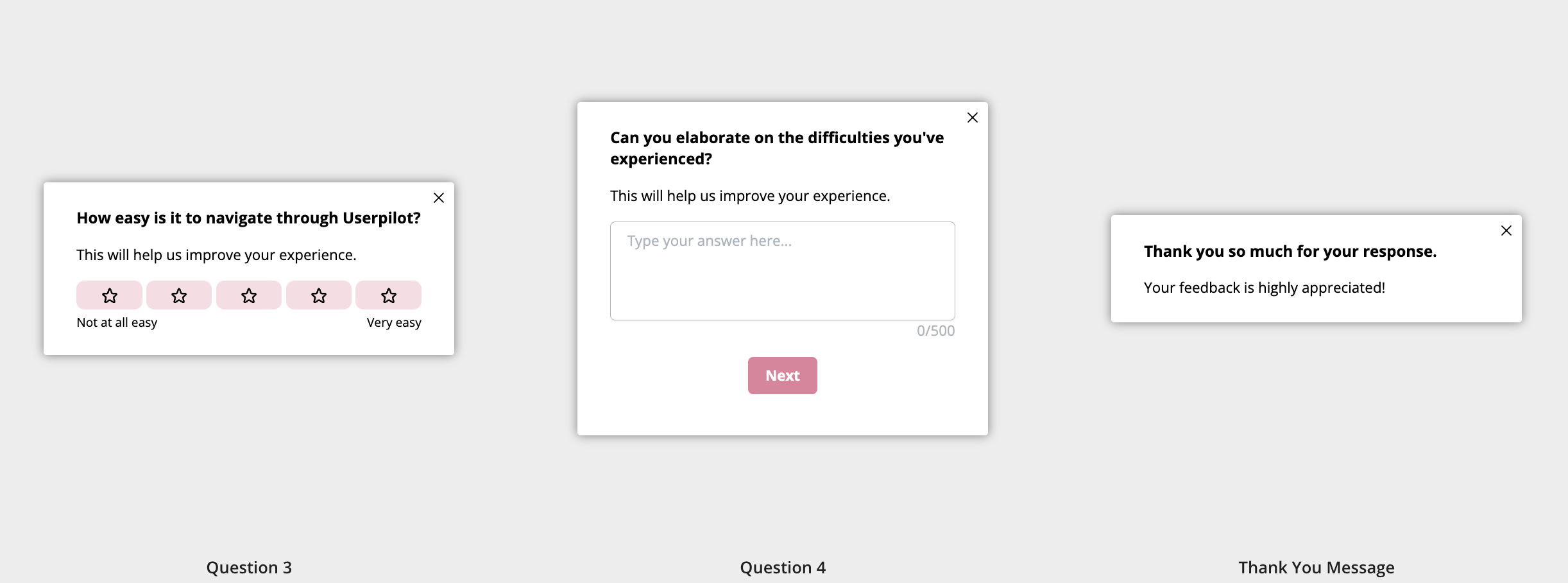Click 'Your feedback is highly appreciated!' text

pyautogui.click(x=1264, y=288)
